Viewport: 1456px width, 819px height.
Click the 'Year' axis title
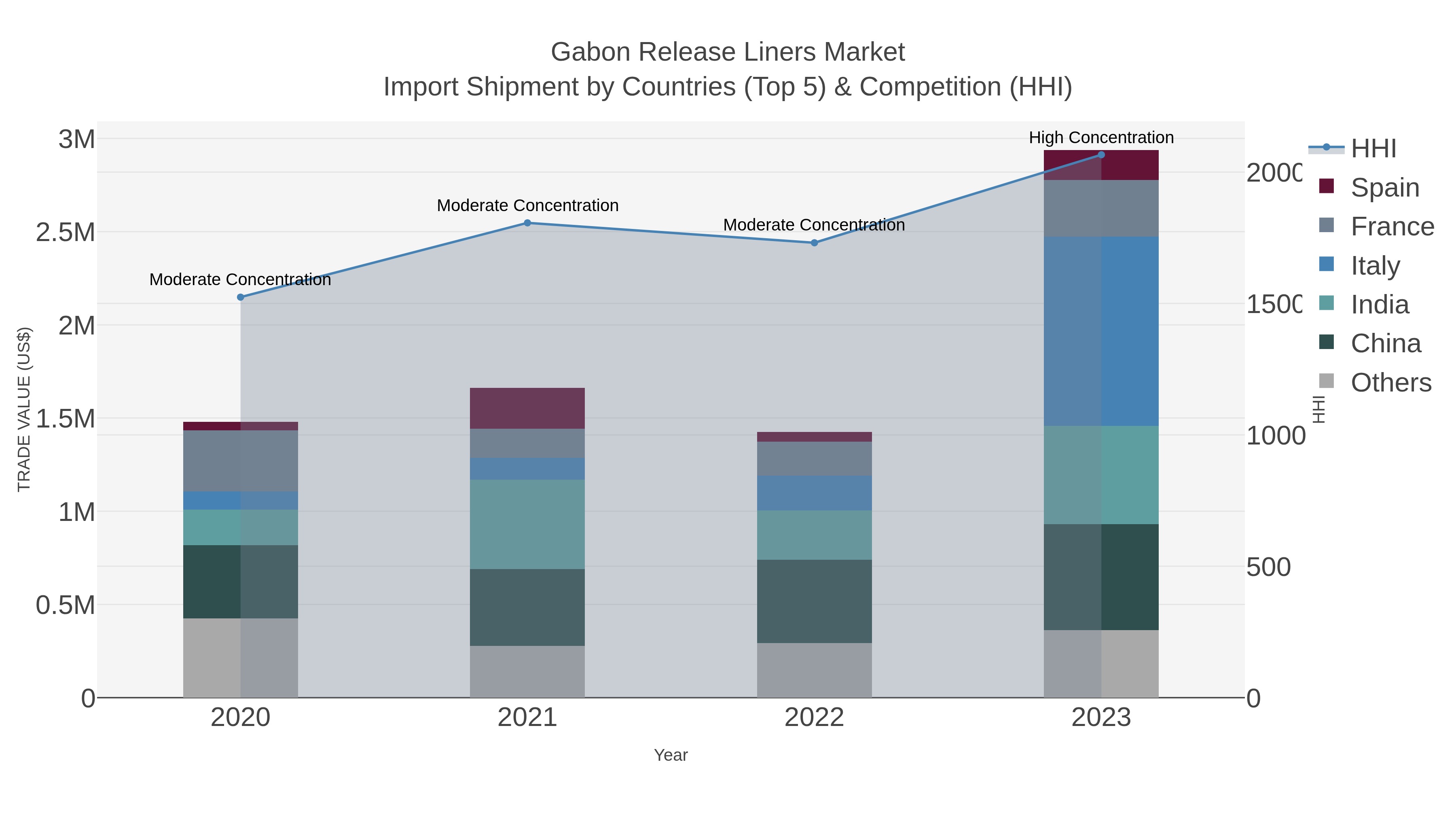click(x=671, y=755)
